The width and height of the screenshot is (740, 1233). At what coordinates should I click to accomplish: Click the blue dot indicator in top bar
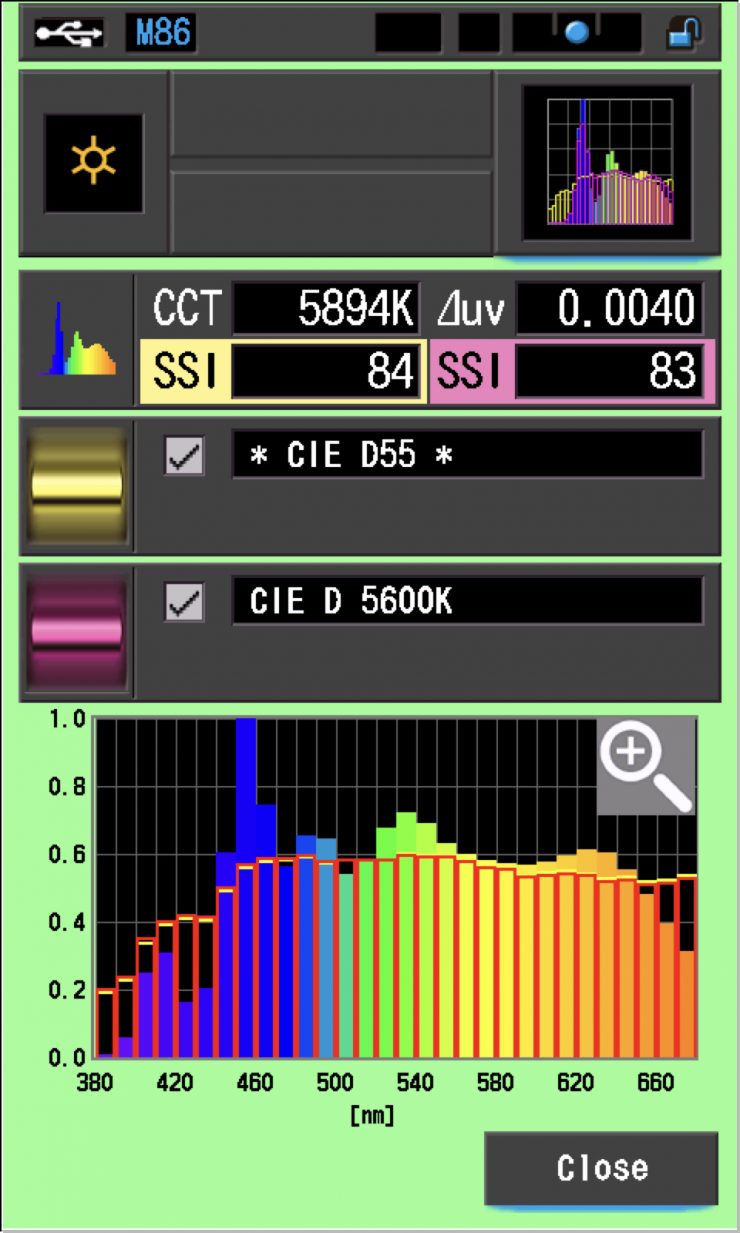pyautogui.click(x=576, y=33)
